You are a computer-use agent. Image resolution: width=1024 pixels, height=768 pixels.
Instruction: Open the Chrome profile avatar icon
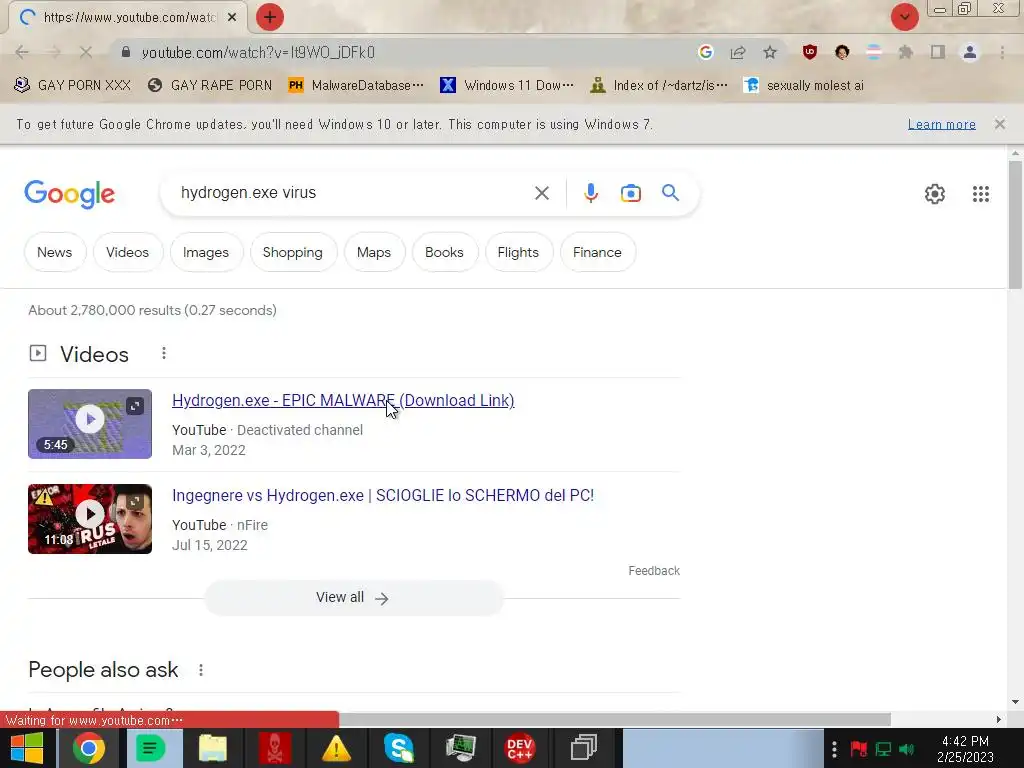(970, 52)
